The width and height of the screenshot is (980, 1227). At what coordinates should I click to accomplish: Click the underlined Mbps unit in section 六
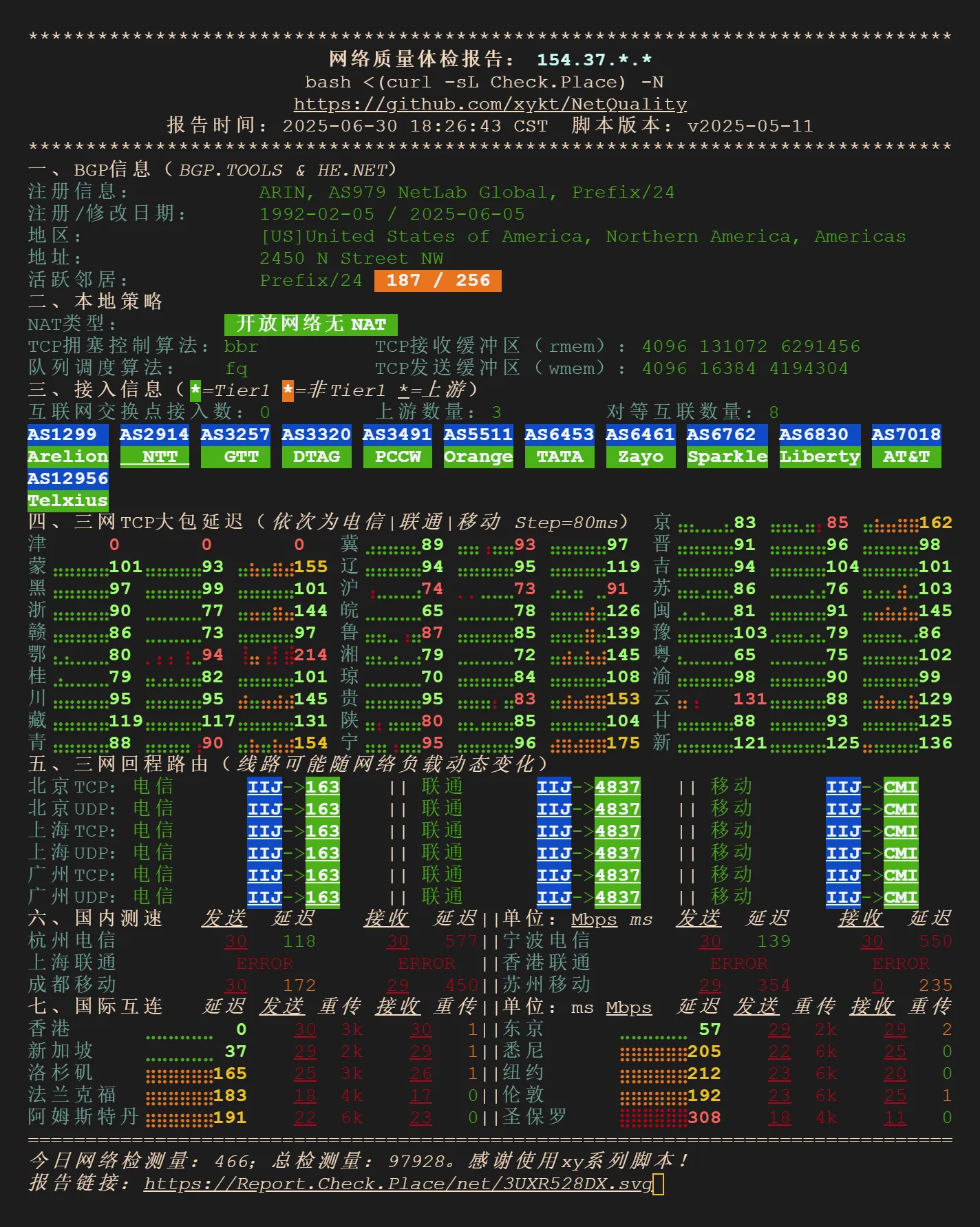(594, 919)
